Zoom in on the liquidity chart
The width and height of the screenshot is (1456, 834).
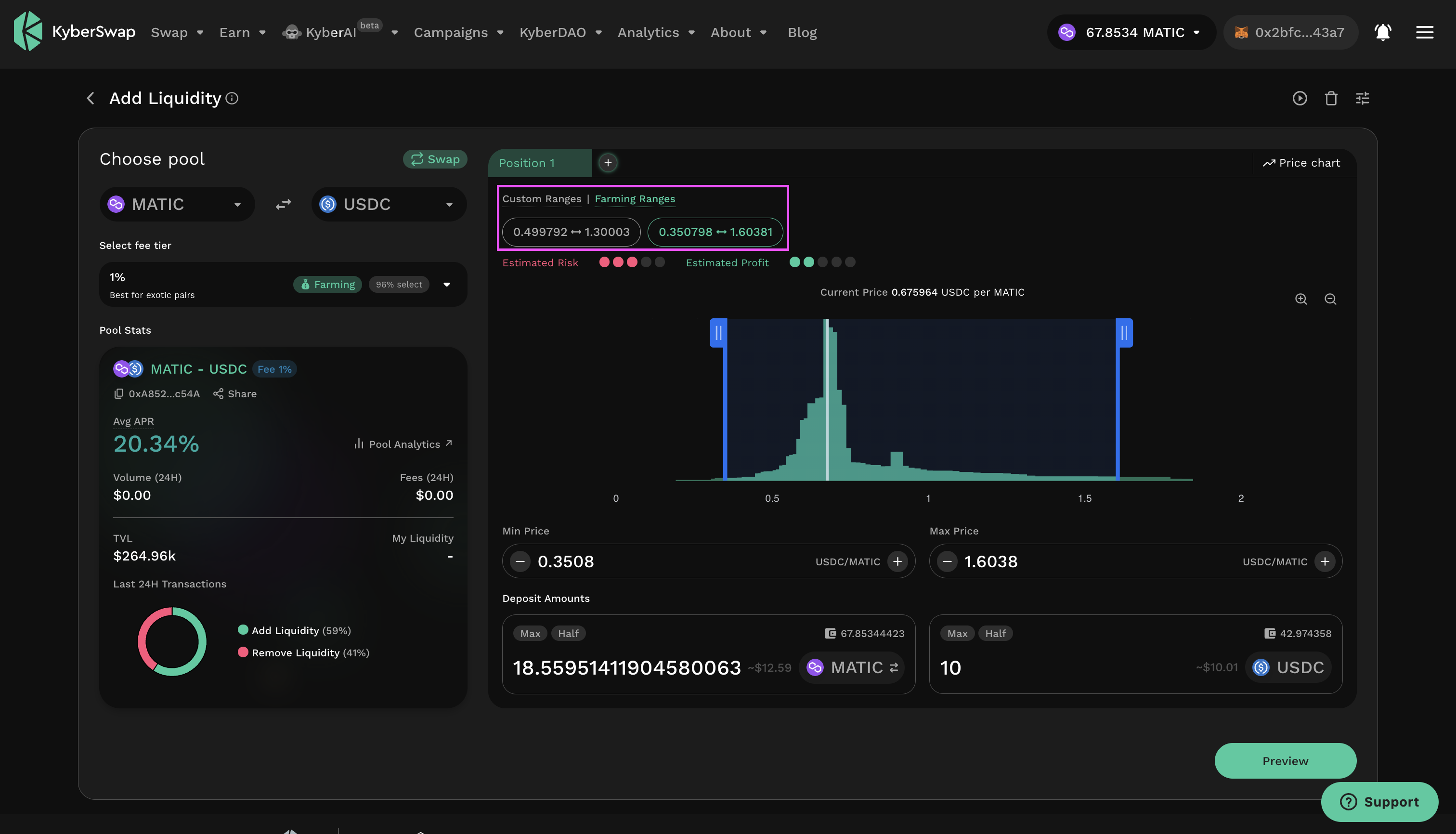pos(1301,299)
